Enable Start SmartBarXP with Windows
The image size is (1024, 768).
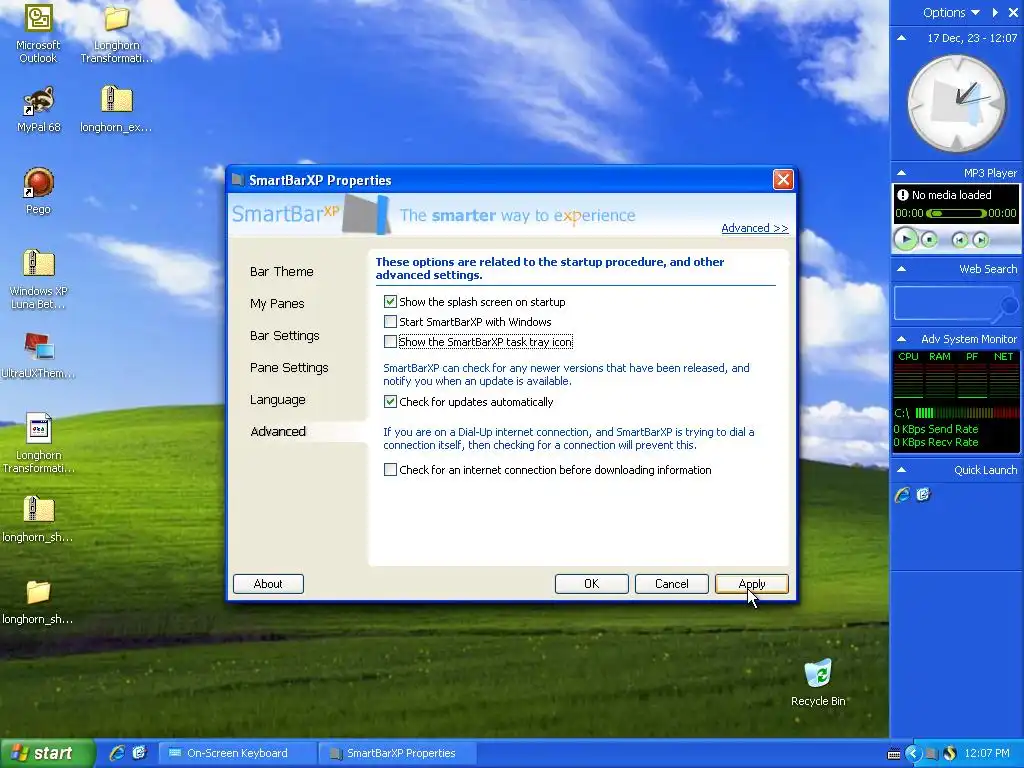point(390,322)
